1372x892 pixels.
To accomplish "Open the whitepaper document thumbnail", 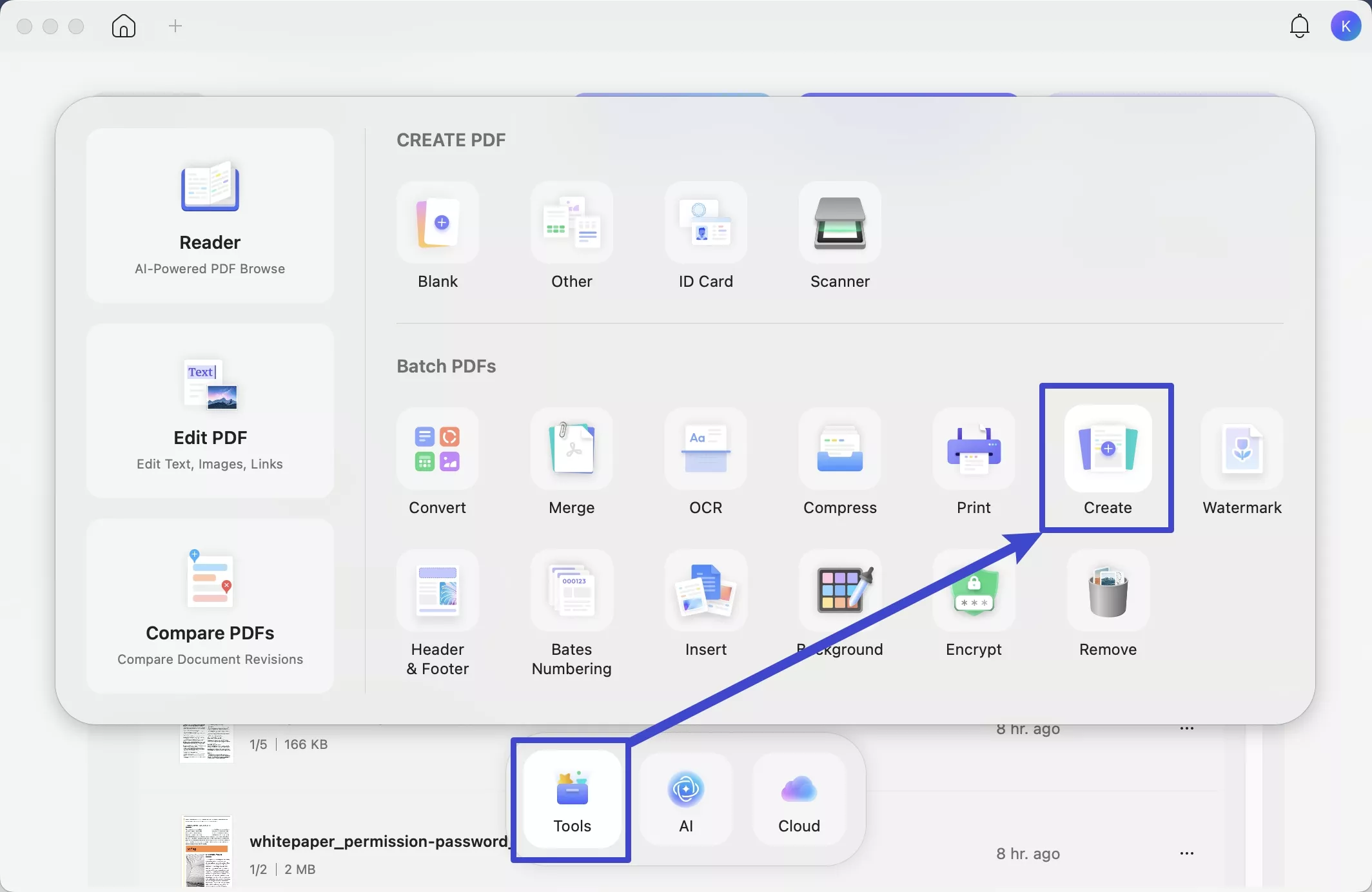I will tap(206, 852).
